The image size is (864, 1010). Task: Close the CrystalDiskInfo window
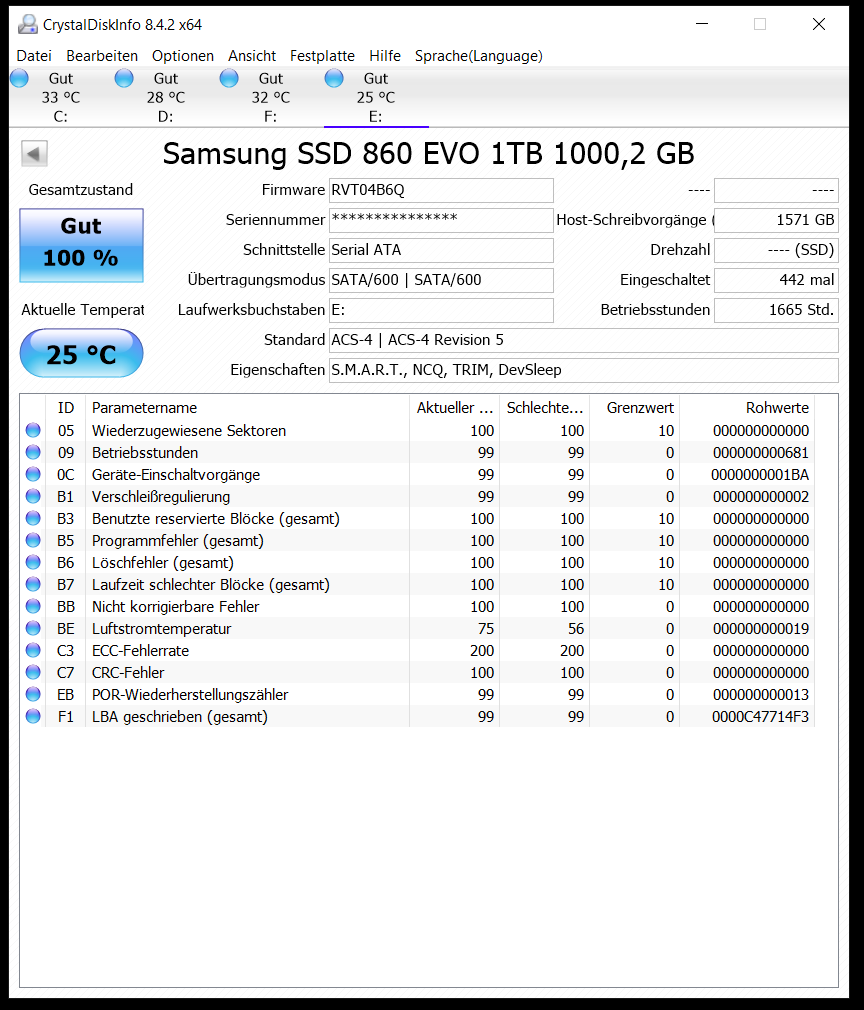[x=819, y=24]
